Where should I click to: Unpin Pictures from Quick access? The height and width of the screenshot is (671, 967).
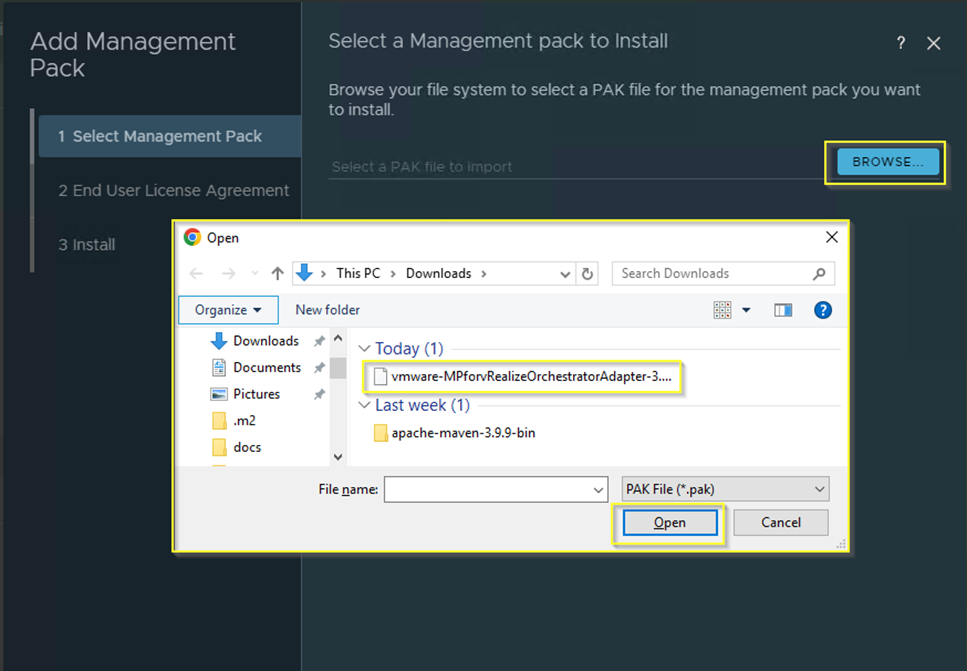point(322,393)
